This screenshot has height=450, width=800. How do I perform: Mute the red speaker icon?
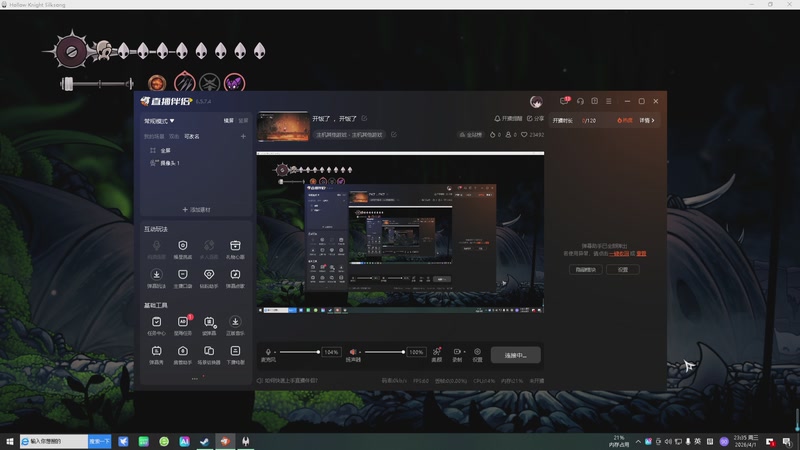[x=353, y=352]
